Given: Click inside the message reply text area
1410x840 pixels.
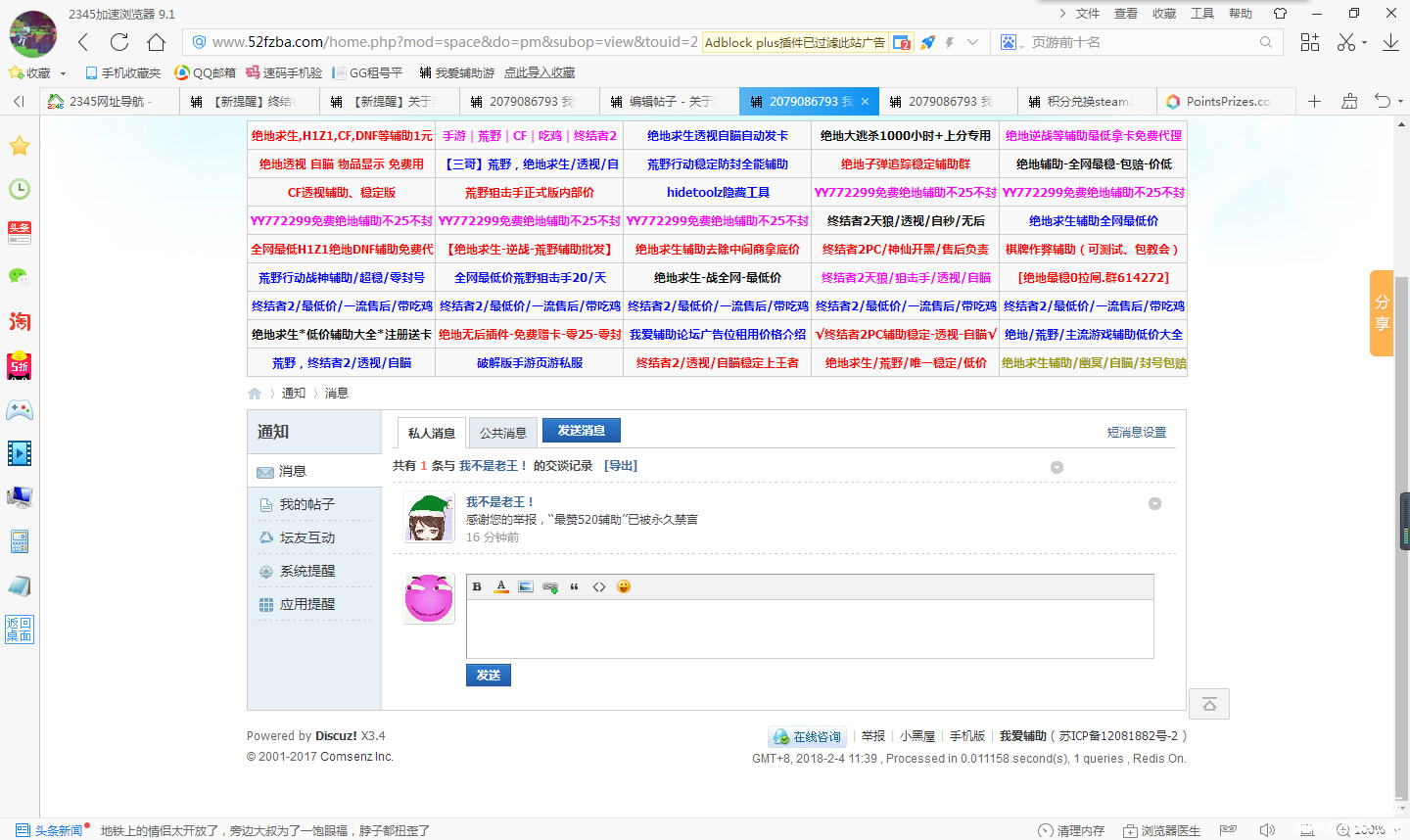Looking at the screenshot, I should (x=809, y=628).
